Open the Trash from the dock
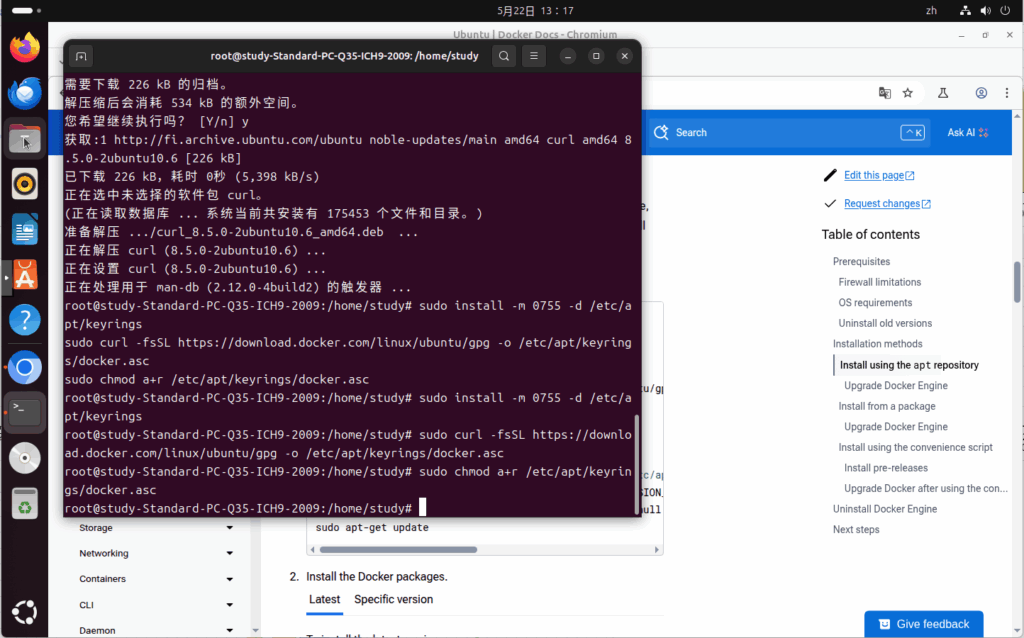Image resolution: width=1024 pixels, height=638 pixels. pos(25,503)
